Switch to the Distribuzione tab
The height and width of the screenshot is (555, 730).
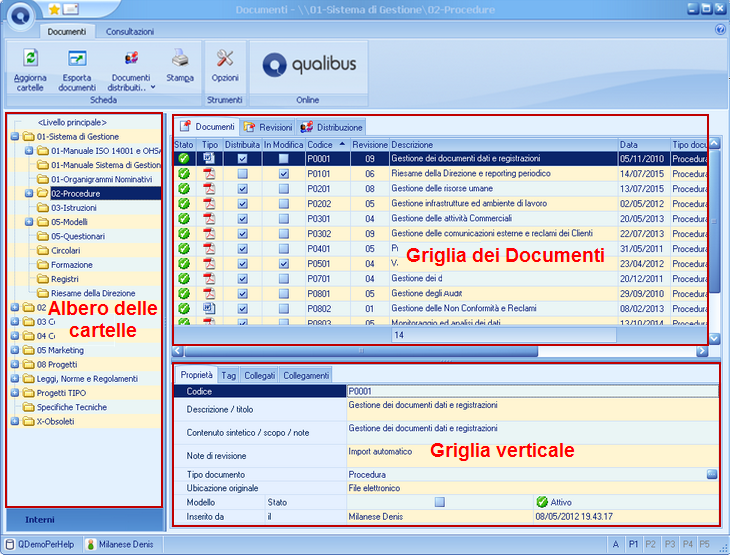[331, 127]
